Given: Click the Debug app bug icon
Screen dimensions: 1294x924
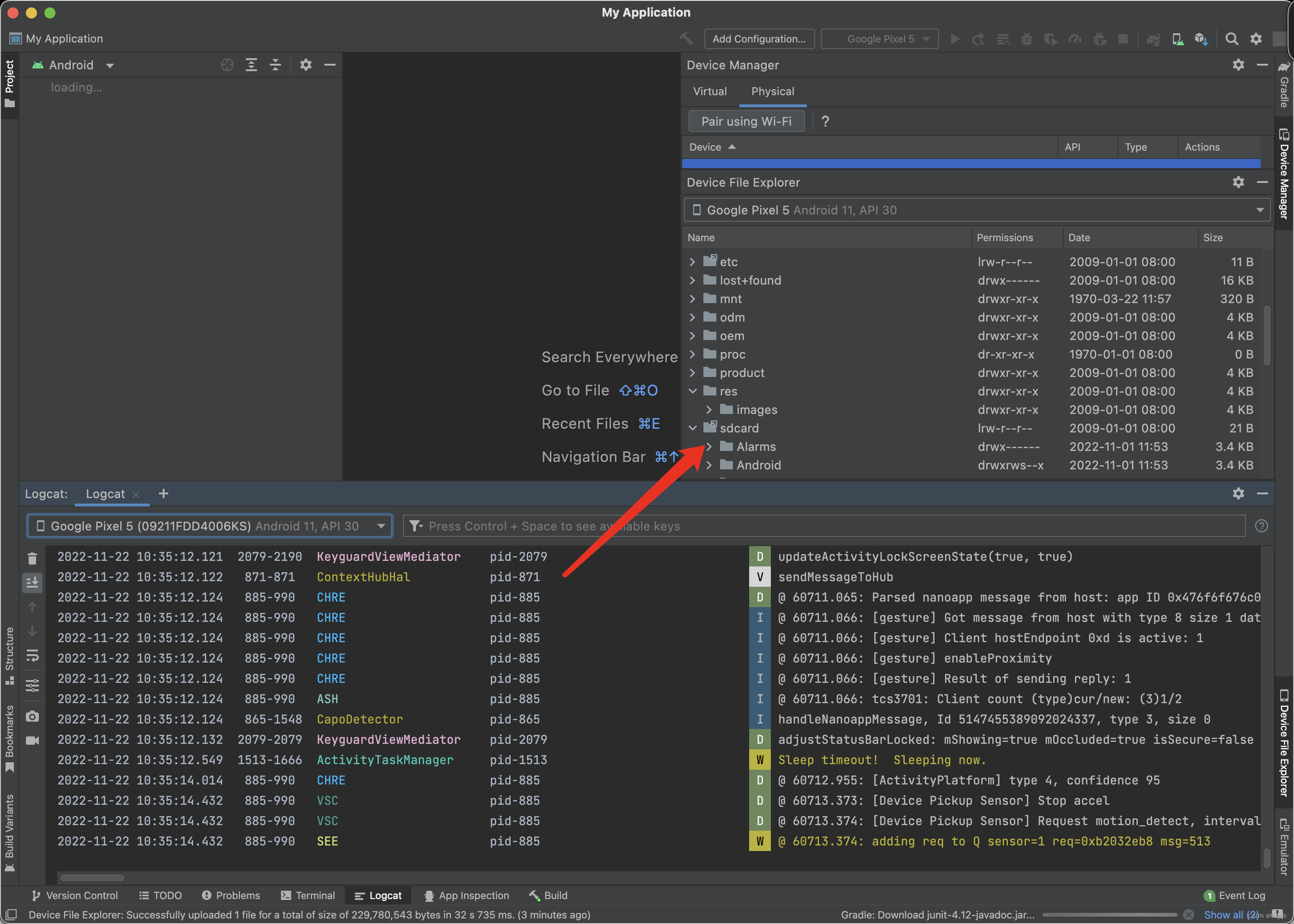Looking at the screenshot, I should 1026,39.
